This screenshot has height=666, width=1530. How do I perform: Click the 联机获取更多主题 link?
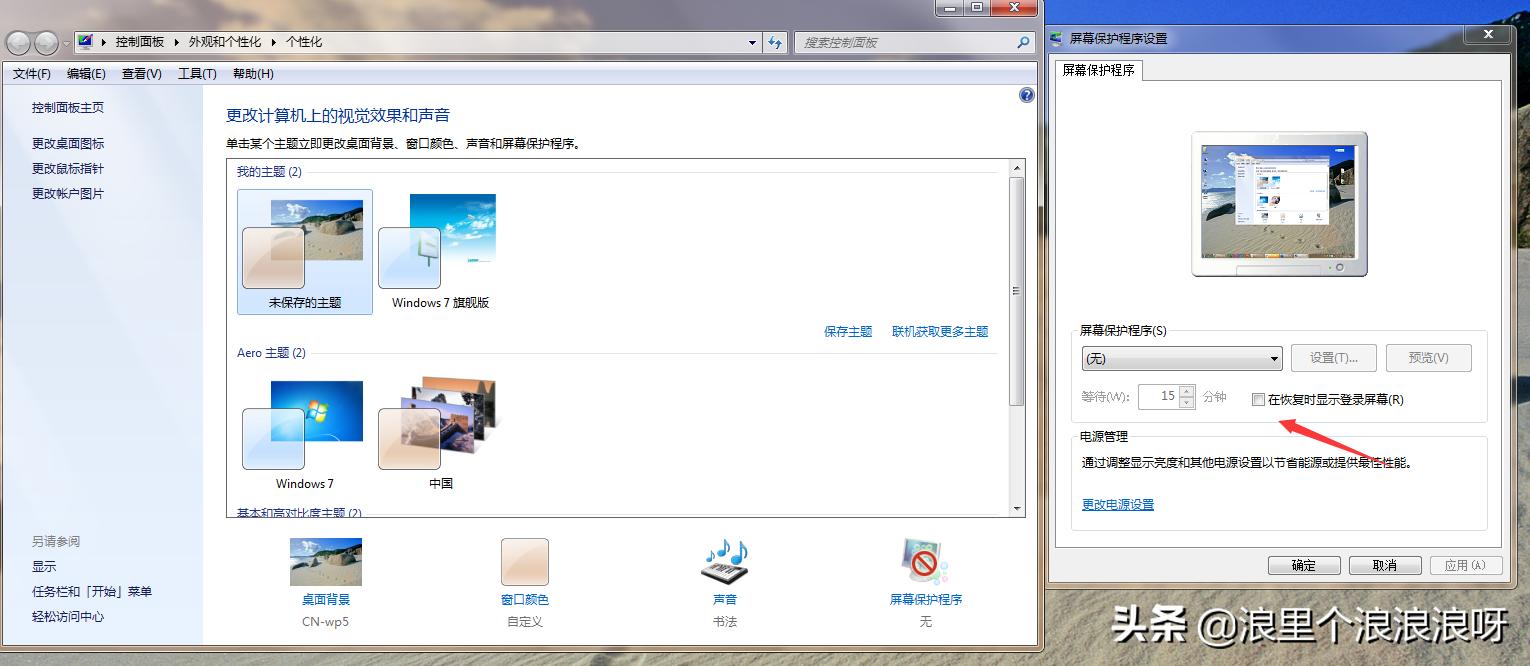(940, 332)
